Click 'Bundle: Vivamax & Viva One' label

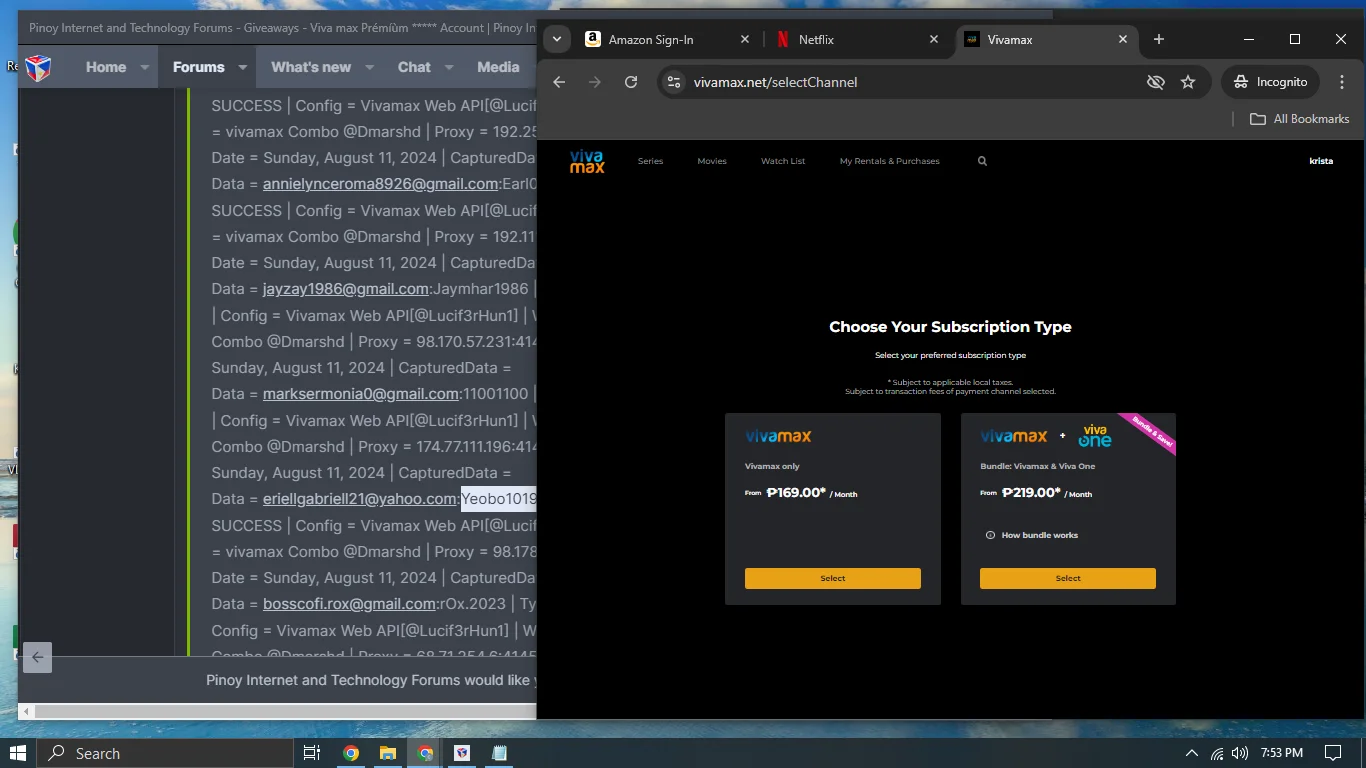click(1038, 466)
